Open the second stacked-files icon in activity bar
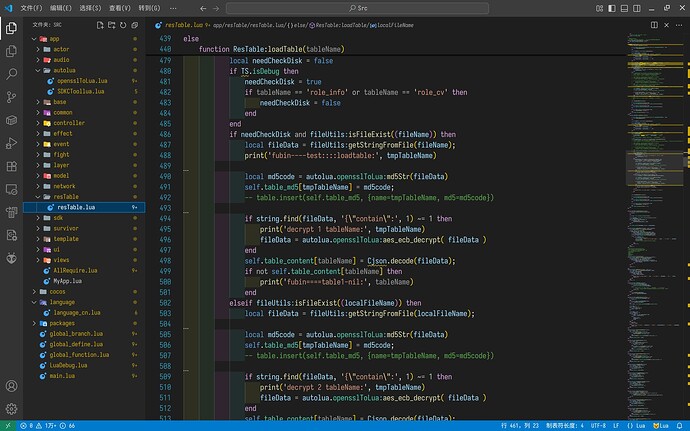This screenshot has height=431, width=690. coord(11,51)
